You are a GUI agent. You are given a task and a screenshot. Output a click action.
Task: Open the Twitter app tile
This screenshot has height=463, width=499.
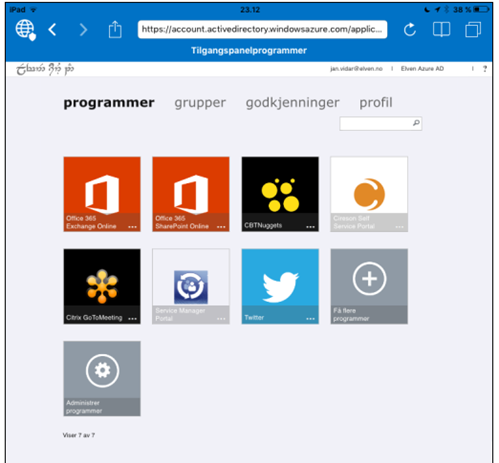pyautogui.click(x=280, y=286)
